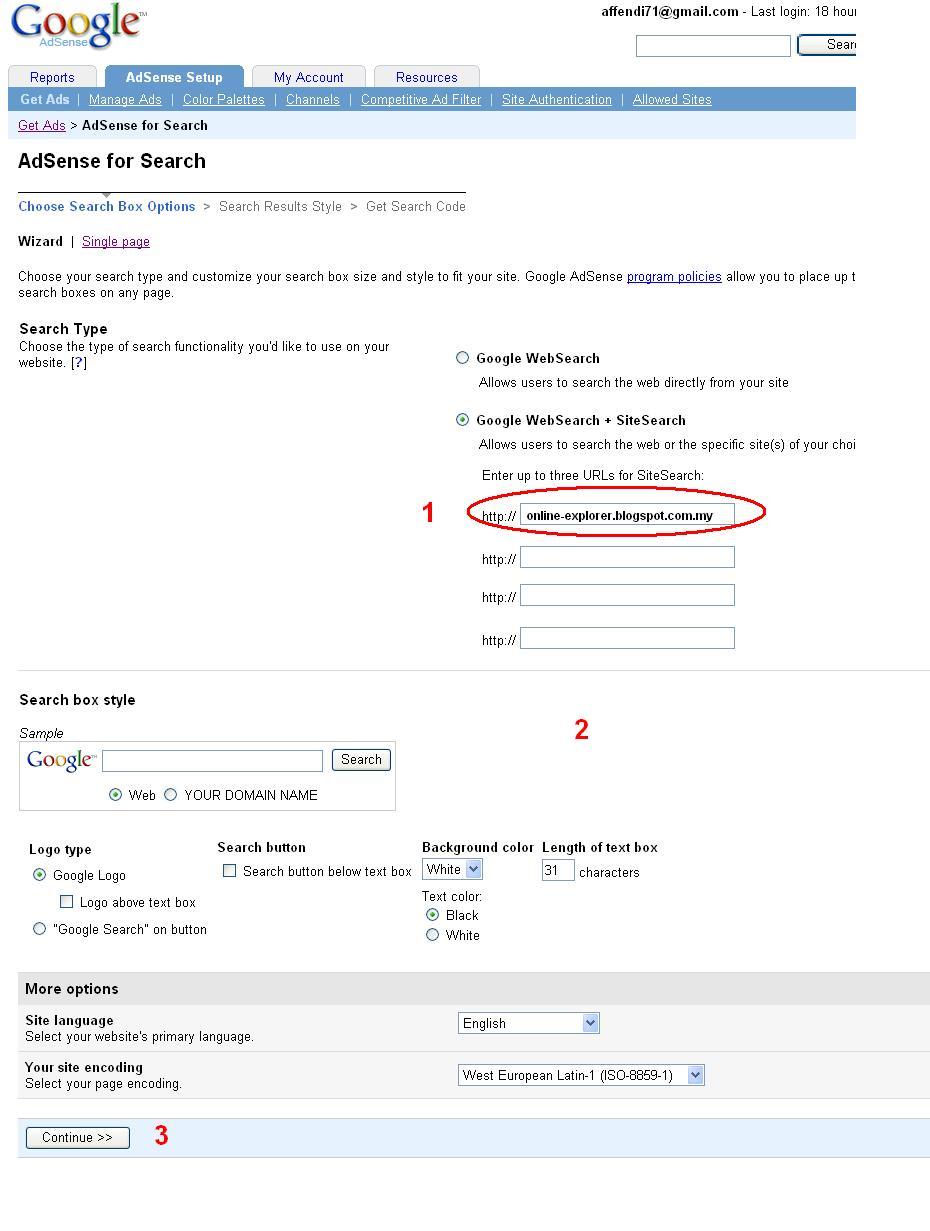Tick Search button below text box

pos(229,871)
